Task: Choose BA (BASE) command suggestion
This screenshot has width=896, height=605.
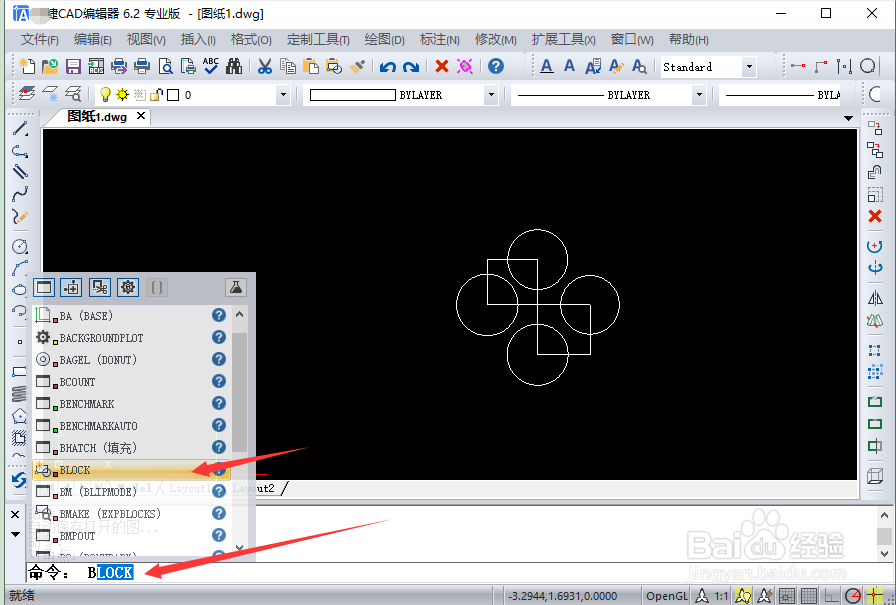Action: coord(131,315)
